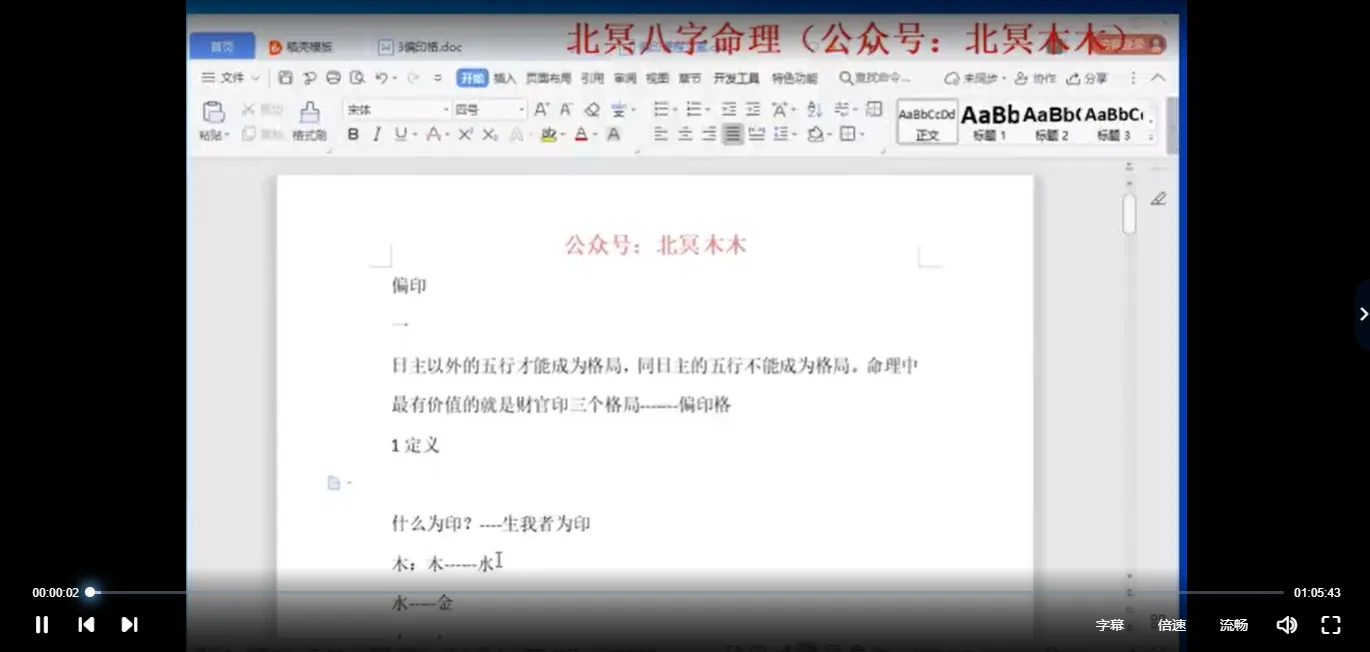Click the Increase Font Size A+ icon

click(x=541, y=109)
